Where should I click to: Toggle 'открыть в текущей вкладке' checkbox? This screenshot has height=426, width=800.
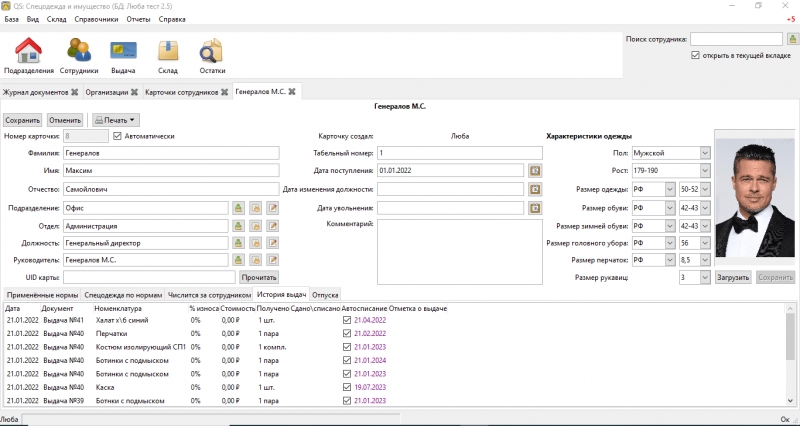coord(696,56)
